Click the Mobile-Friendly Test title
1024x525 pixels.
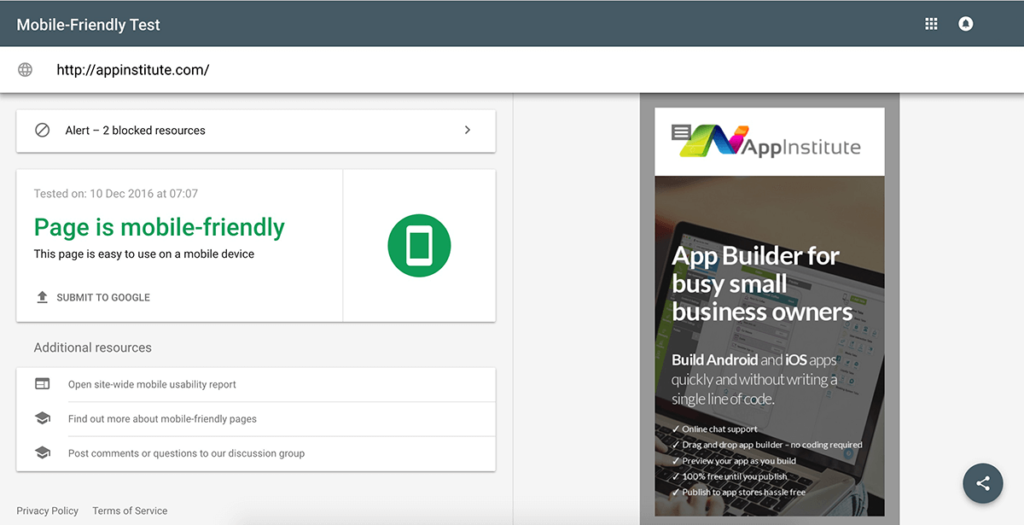pyautogui.click(x=88, y=25)
